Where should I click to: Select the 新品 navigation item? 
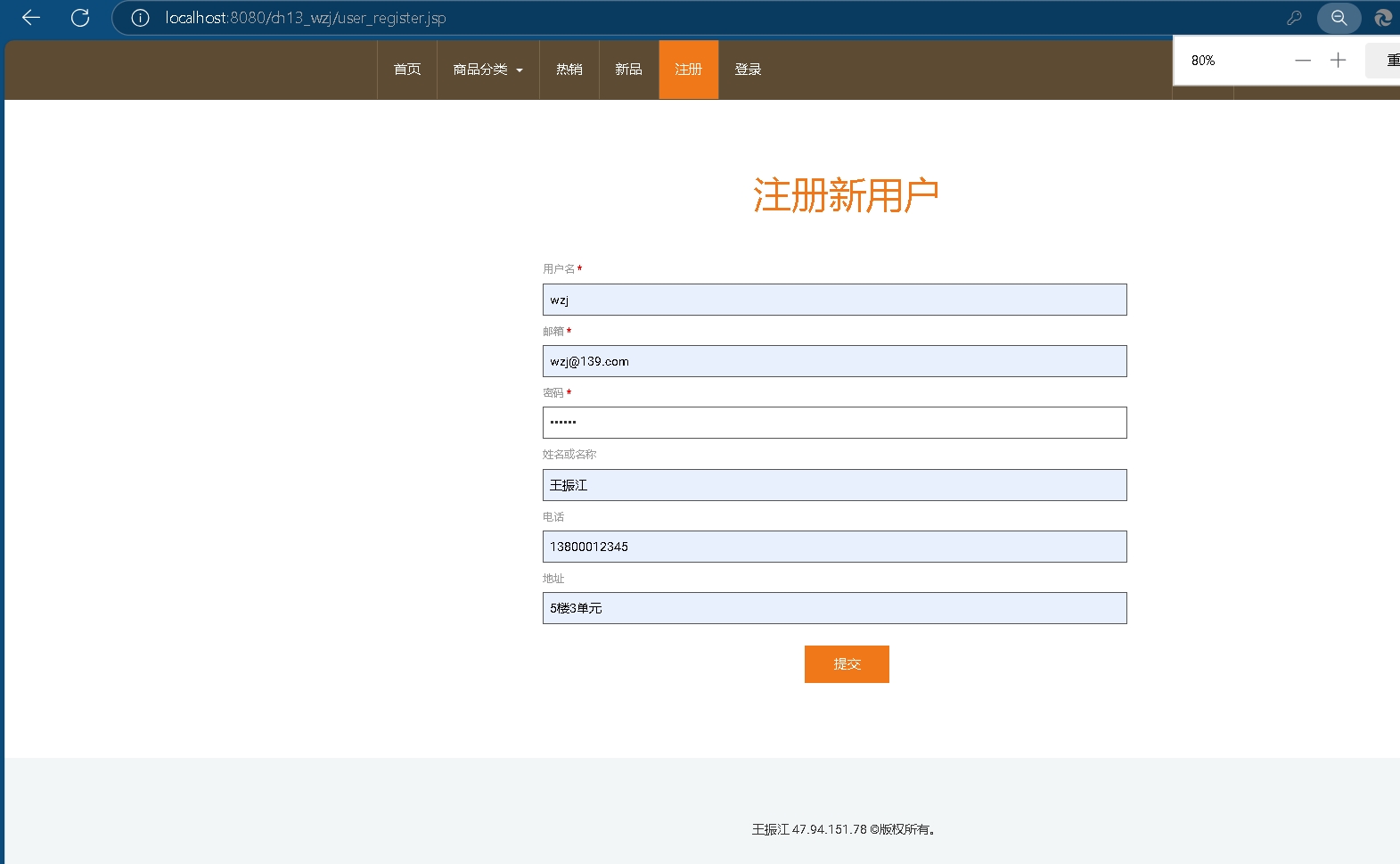628,70
